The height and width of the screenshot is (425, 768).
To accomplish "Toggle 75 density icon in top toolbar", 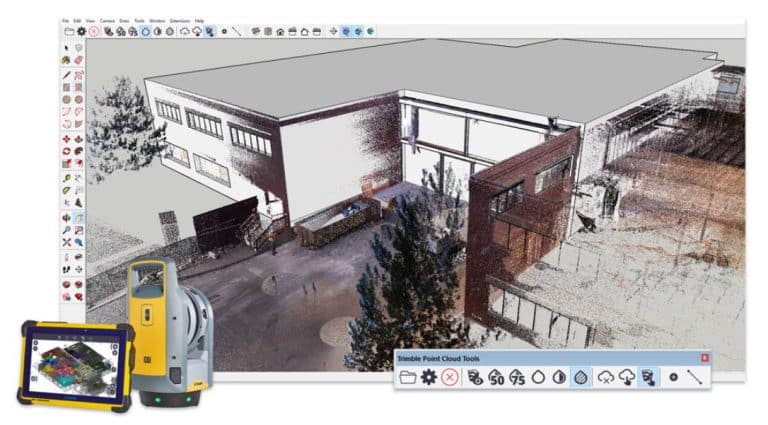I will pyautogui.click(x=133, y=32).
